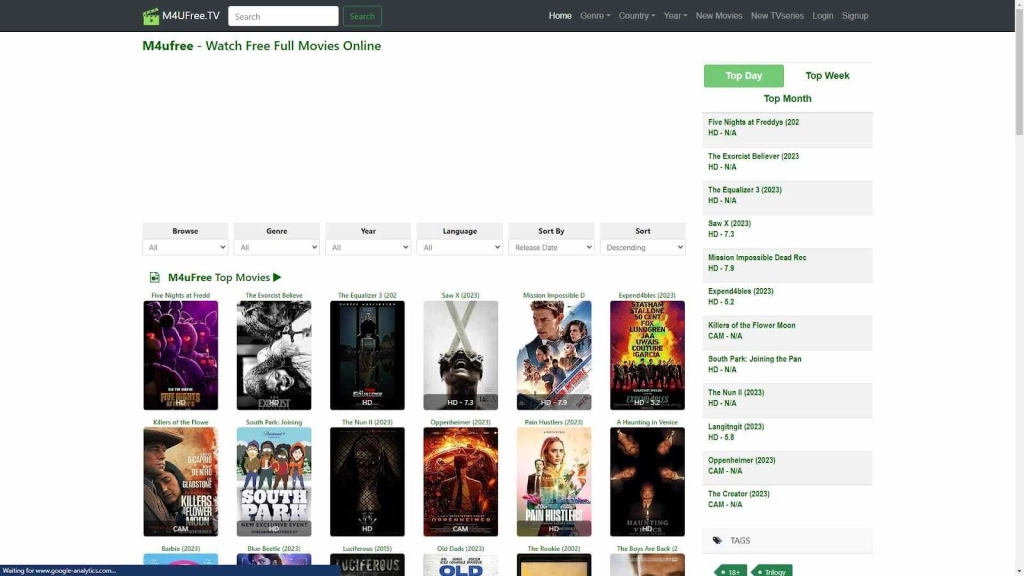Click the M4UFree.TV brand name text
The image size is (1024, 576).
pyautogui.click(x=191, y=16)
